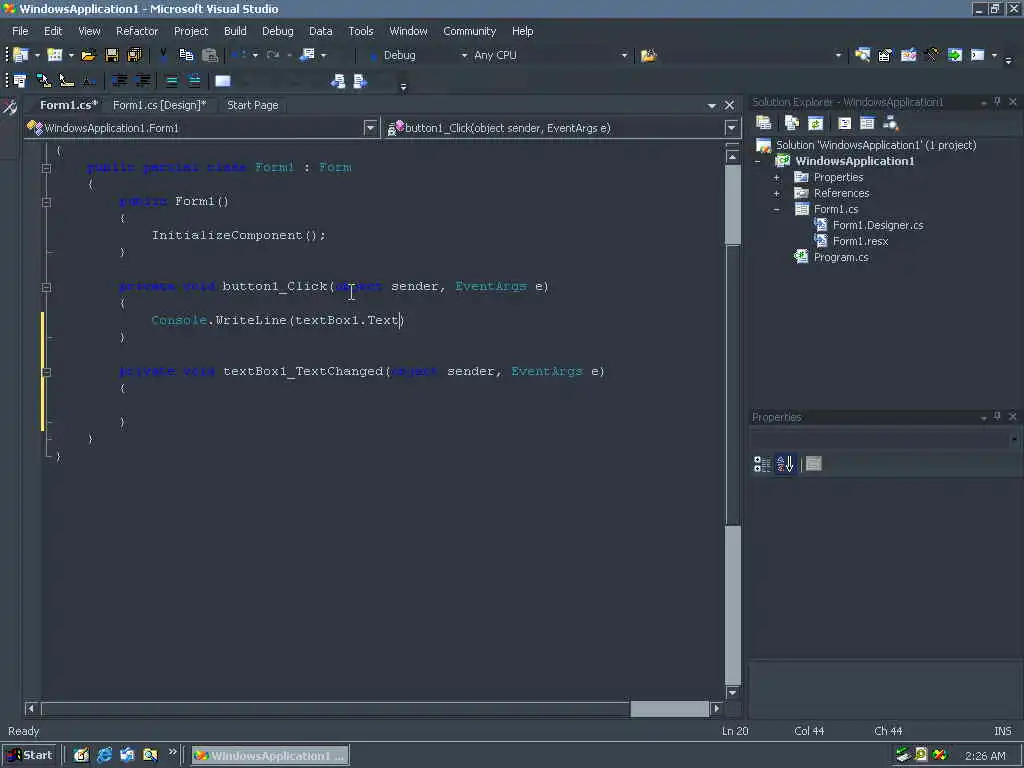Click the Uncomment Selected Lines icon

194,81
